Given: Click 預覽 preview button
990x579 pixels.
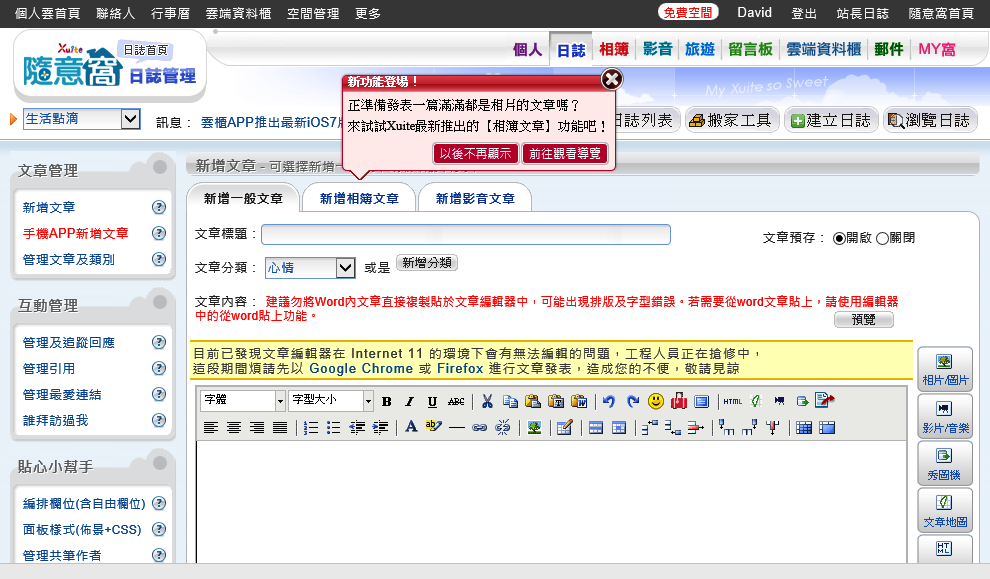Looking at the screenshot, I should pos(863,319).
